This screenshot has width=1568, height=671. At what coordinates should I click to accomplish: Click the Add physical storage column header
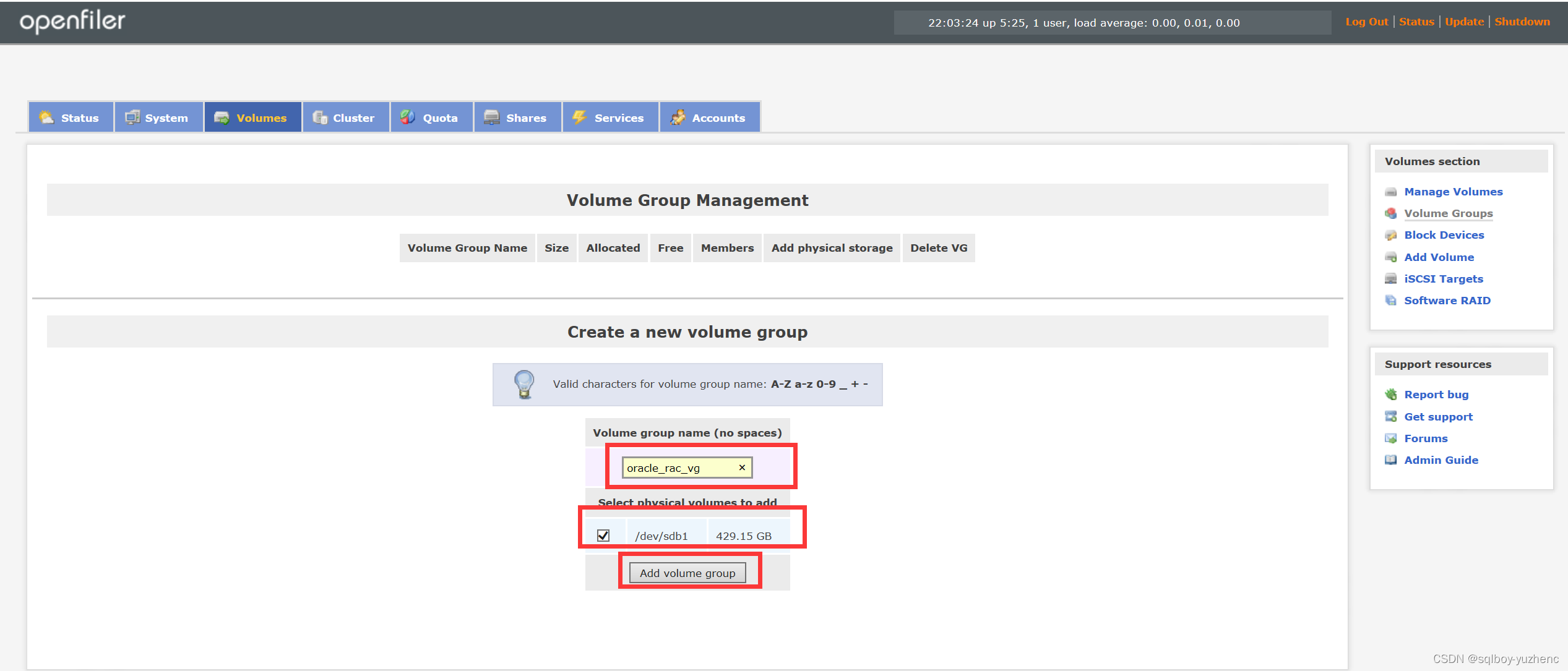pyautogui.click(x=832, y=248)
